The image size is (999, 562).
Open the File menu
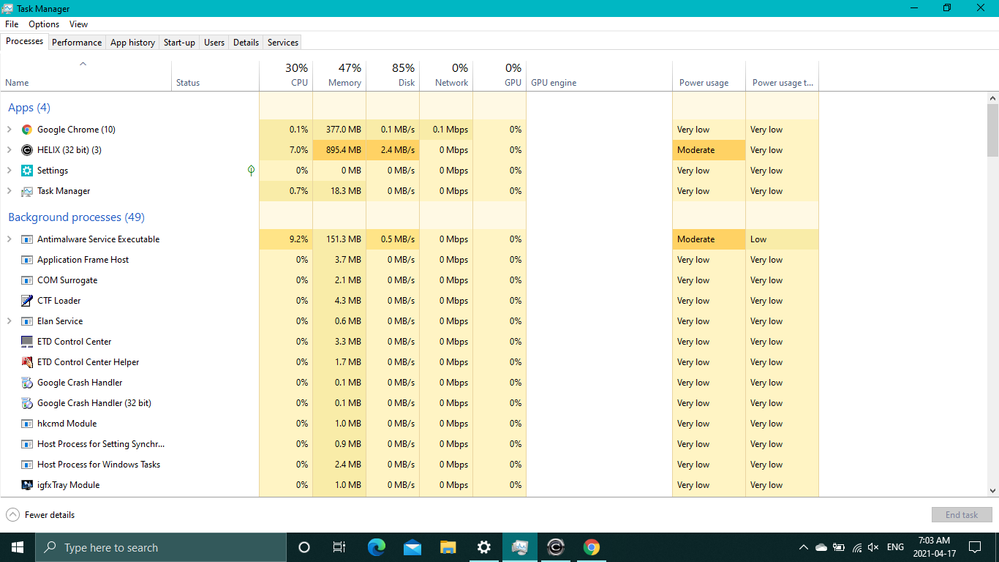tap(11, 24)
